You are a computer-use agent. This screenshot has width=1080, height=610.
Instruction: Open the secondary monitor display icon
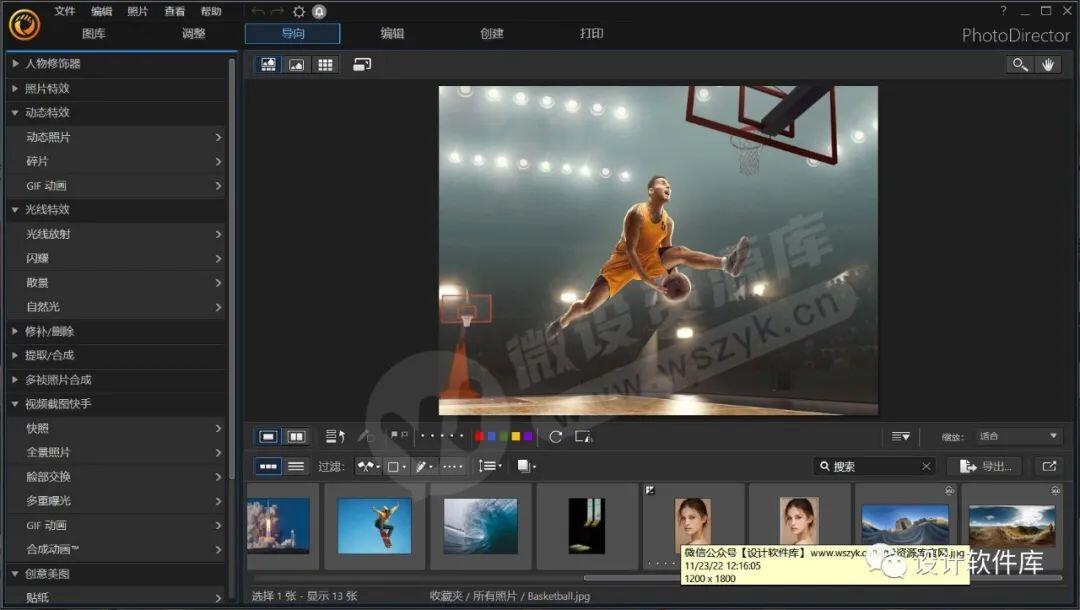(362, 64)
